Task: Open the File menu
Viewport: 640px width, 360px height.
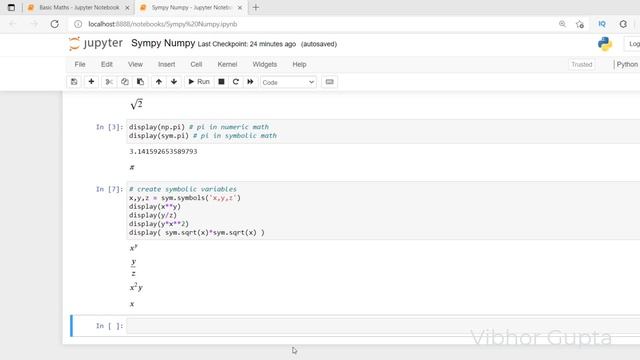Action: pyautogui.click(x=80, y=64)
